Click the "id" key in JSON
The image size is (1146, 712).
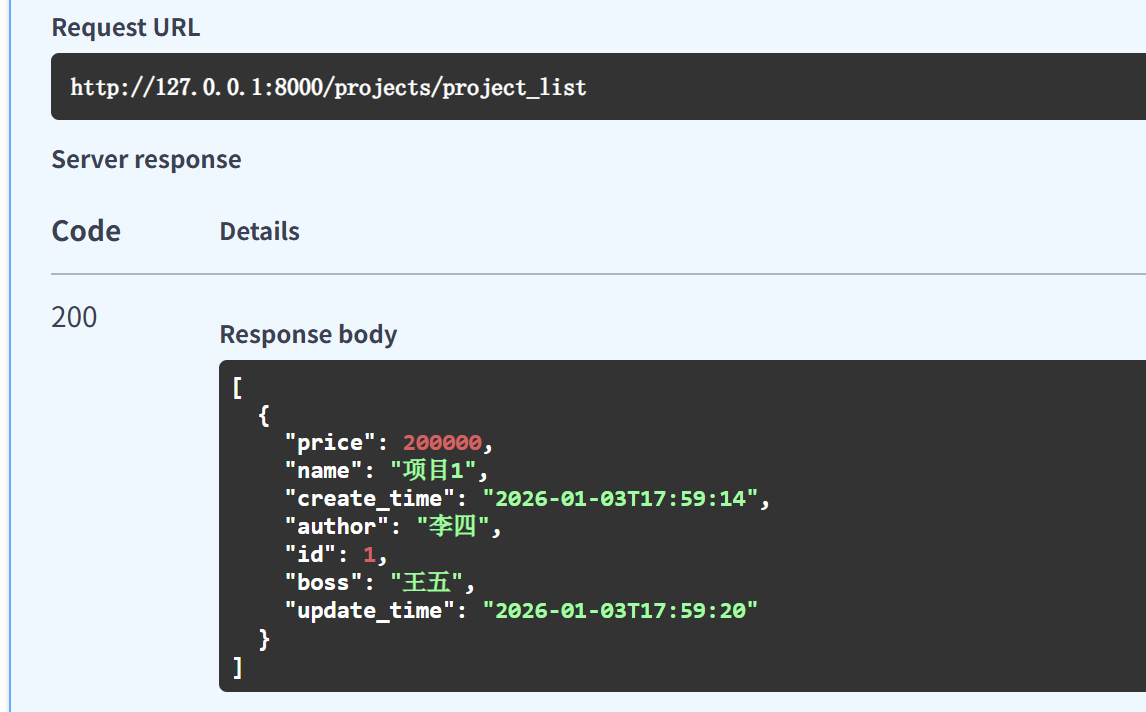311,555
